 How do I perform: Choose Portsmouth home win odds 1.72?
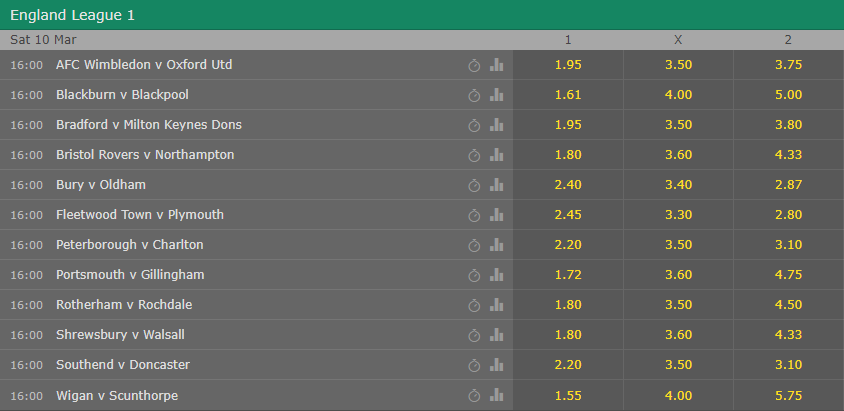568,275
